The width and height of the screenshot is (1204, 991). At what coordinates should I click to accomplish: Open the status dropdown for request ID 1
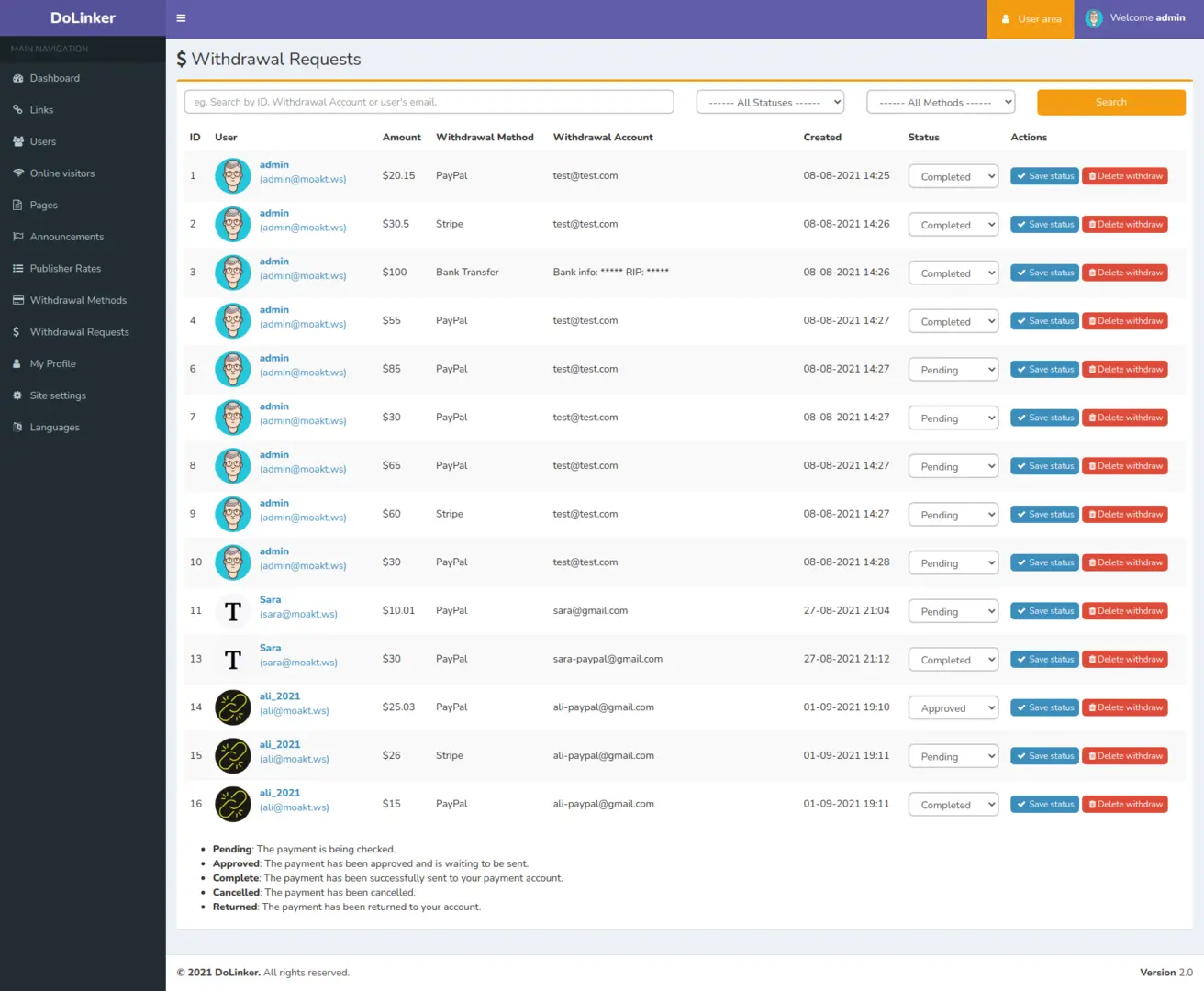click(x=953, y=176)
